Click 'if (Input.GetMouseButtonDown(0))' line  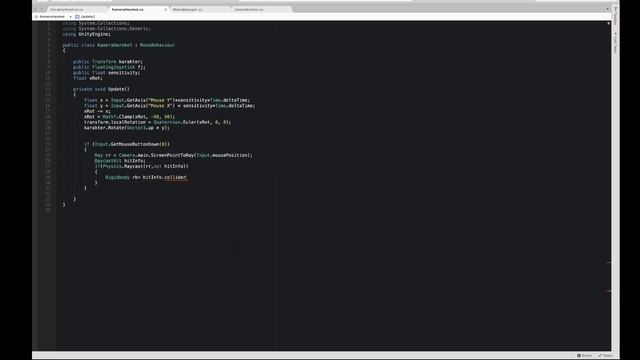click(127, 144)
